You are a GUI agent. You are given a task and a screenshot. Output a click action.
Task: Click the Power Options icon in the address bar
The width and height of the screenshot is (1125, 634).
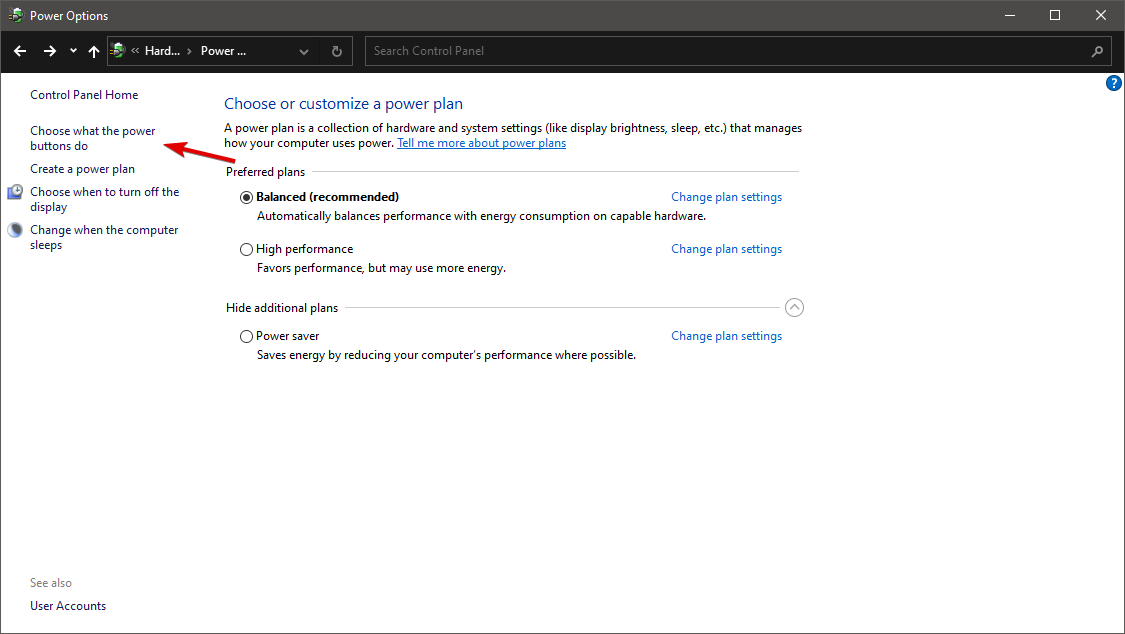pyautogui.click(x=118, y=51)
